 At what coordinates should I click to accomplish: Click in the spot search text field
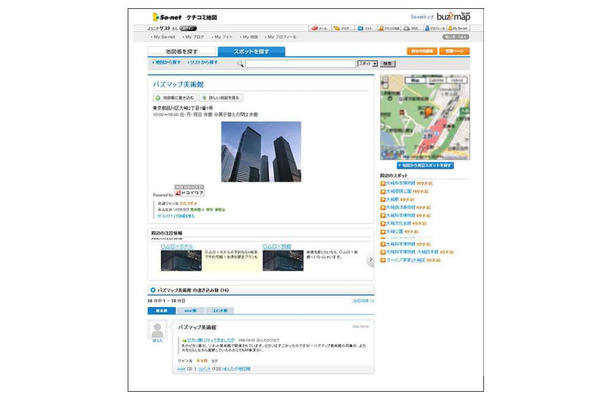[300, 63]
